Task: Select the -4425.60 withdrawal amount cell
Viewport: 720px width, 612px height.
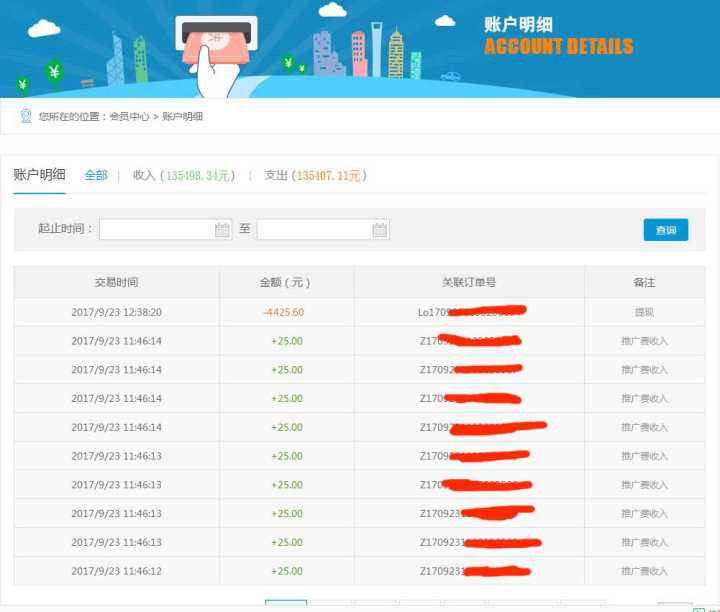Action: (x=284, y=312)
